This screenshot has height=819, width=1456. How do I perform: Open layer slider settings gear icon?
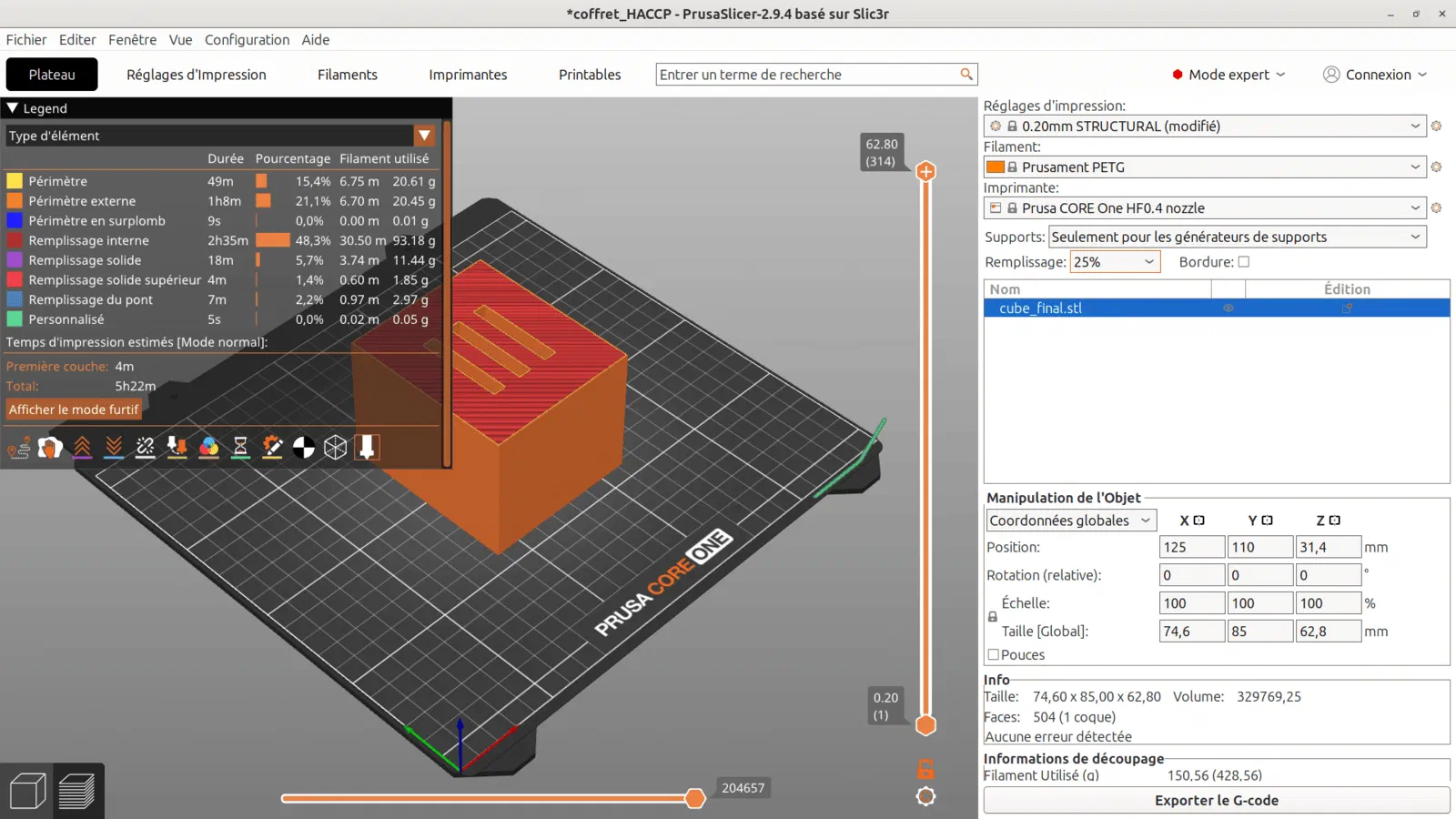tap(925, 796)
